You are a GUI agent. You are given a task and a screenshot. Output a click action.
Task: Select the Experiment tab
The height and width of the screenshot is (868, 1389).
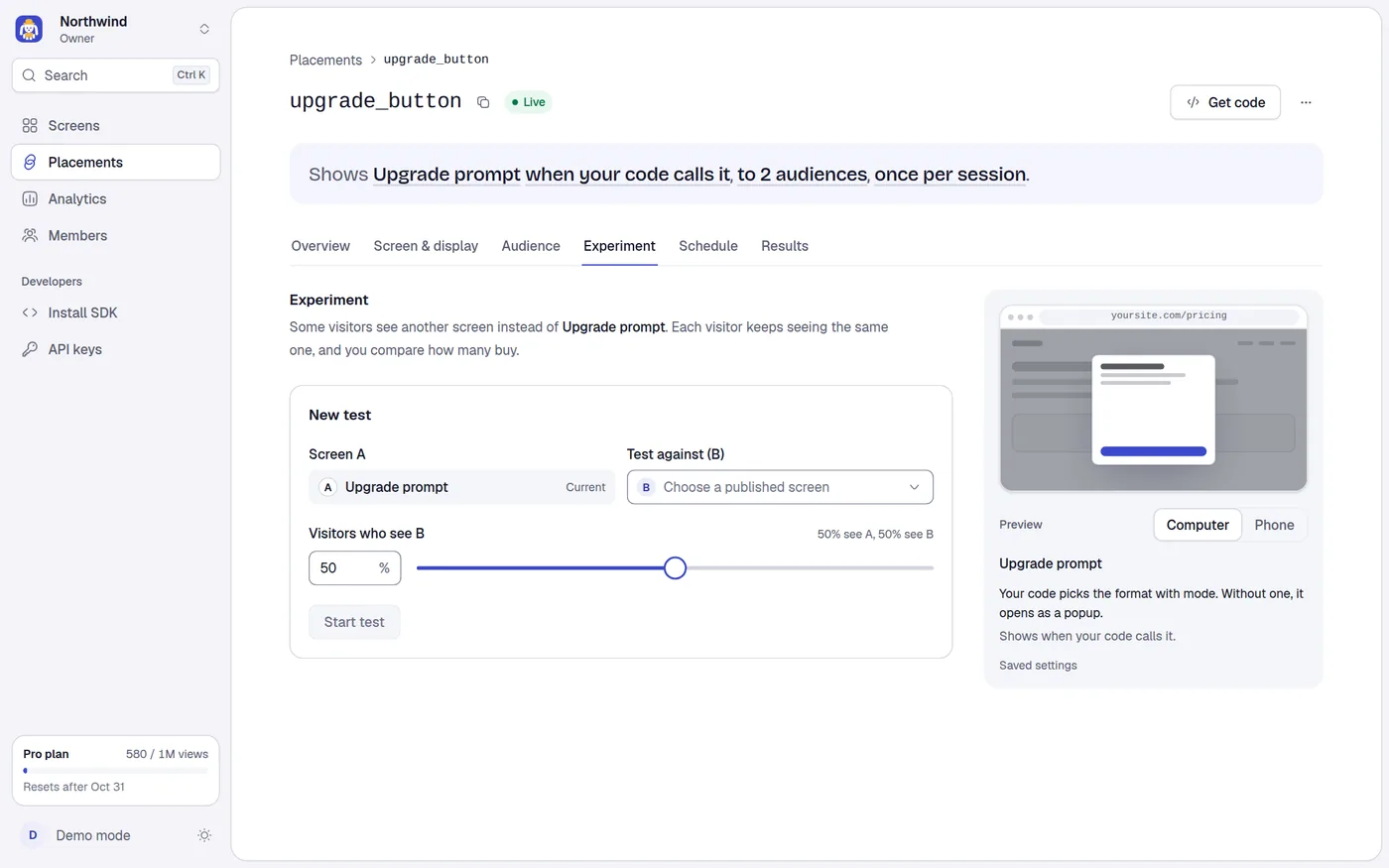619,246
